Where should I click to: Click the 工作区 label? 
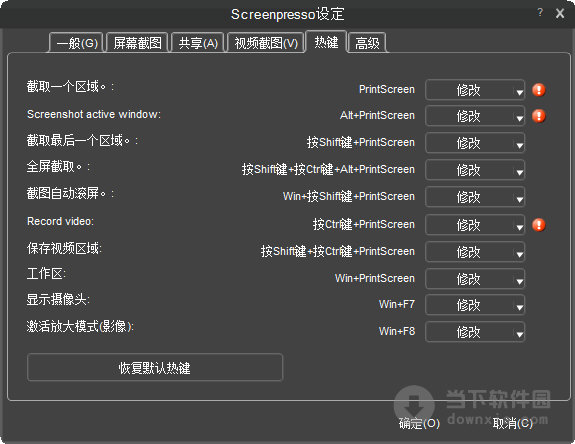click(46, 274)
